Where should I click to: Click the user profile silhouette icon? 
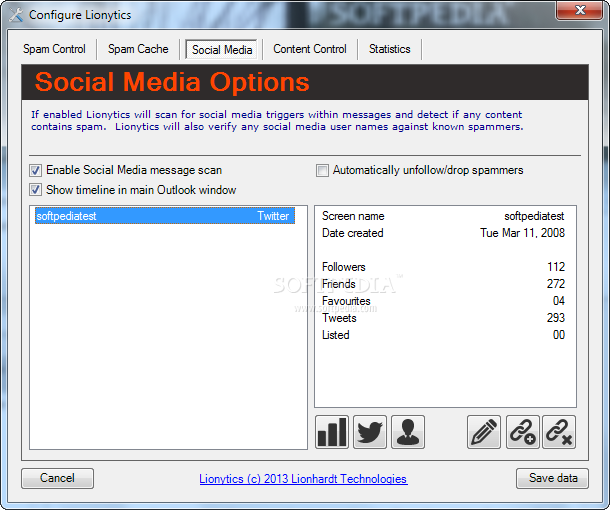408,432
